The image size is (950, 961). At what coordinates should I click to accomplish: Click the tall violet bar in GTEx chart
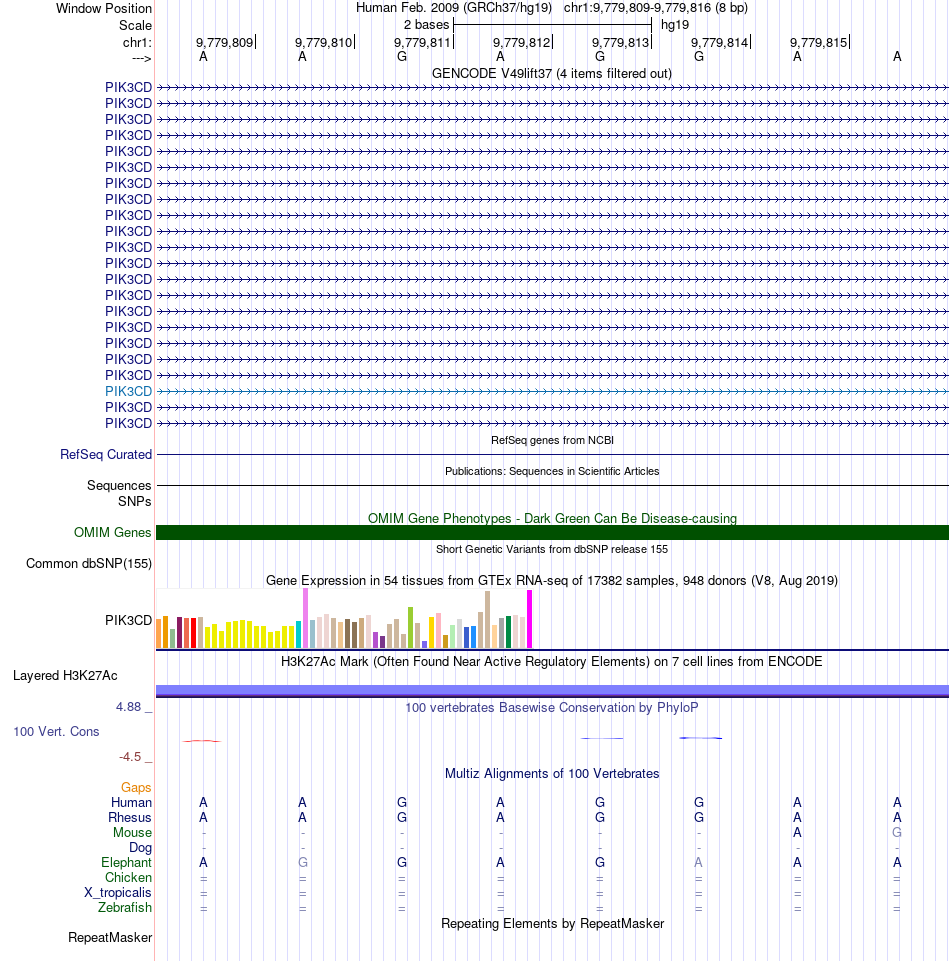tap(305, 618)
